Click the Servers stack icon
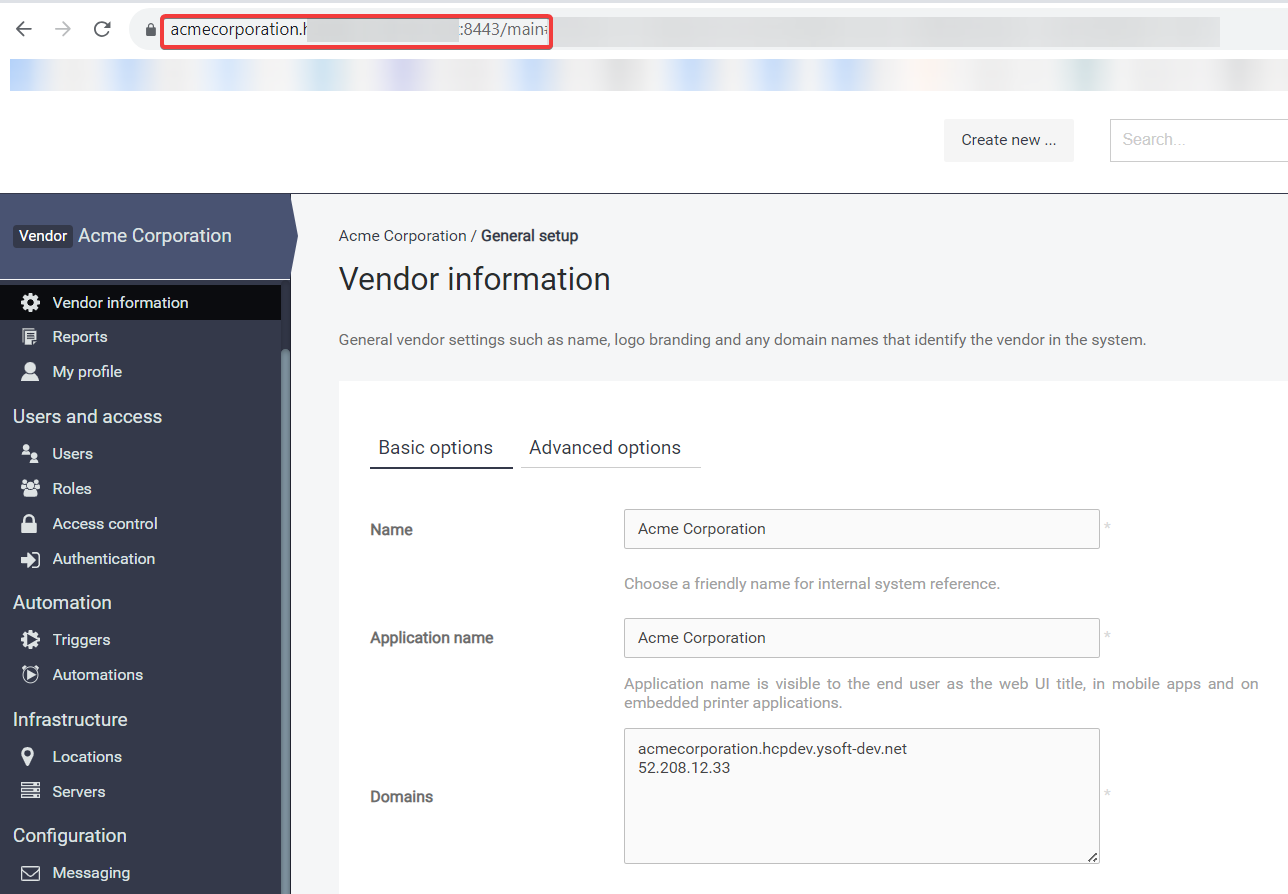 pyautogui.click(x=31, y=792)
